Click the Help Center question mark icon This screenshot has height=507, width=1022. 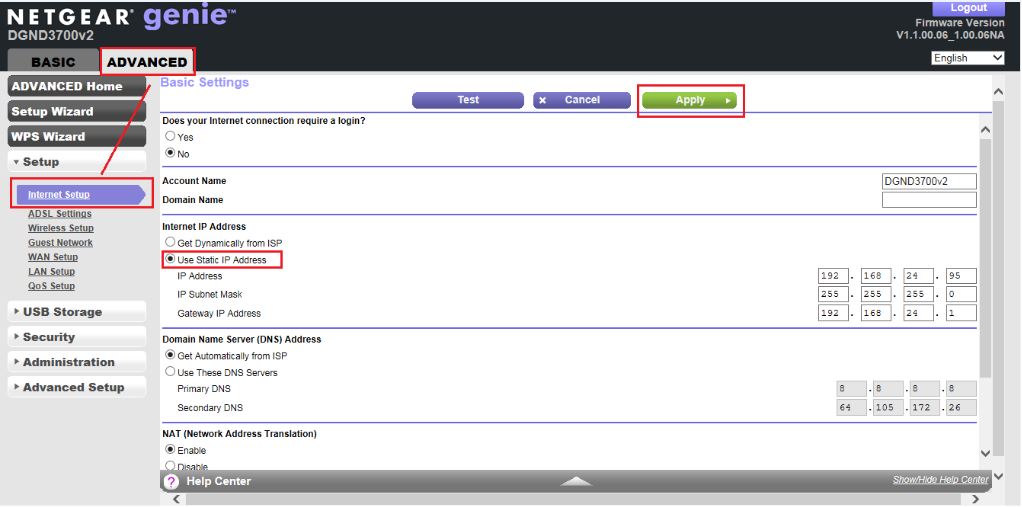click(x=171, y=482)
